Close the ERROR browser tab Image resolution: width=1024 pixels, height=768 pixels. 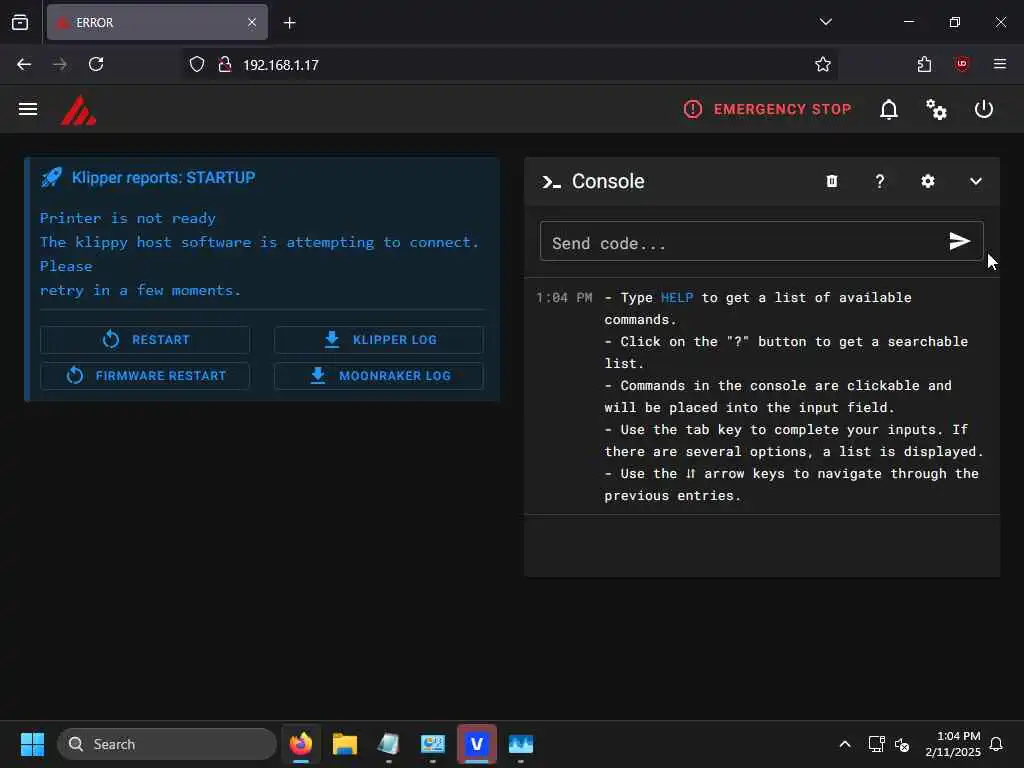tap(251, 23)
